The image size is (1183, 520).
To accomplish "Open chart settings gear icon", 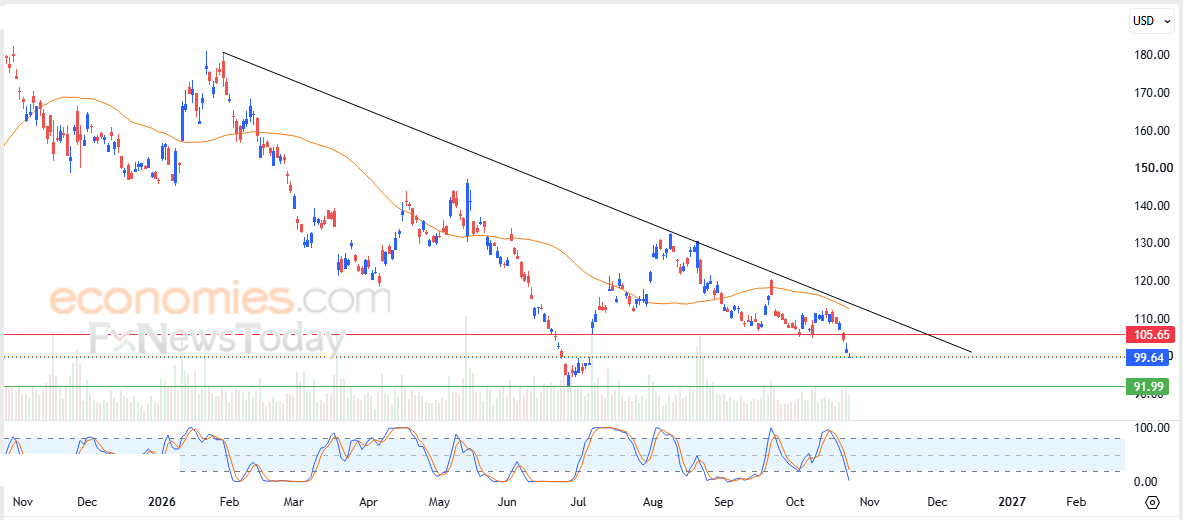I will pyautogui.click(x=1152, y=502).
